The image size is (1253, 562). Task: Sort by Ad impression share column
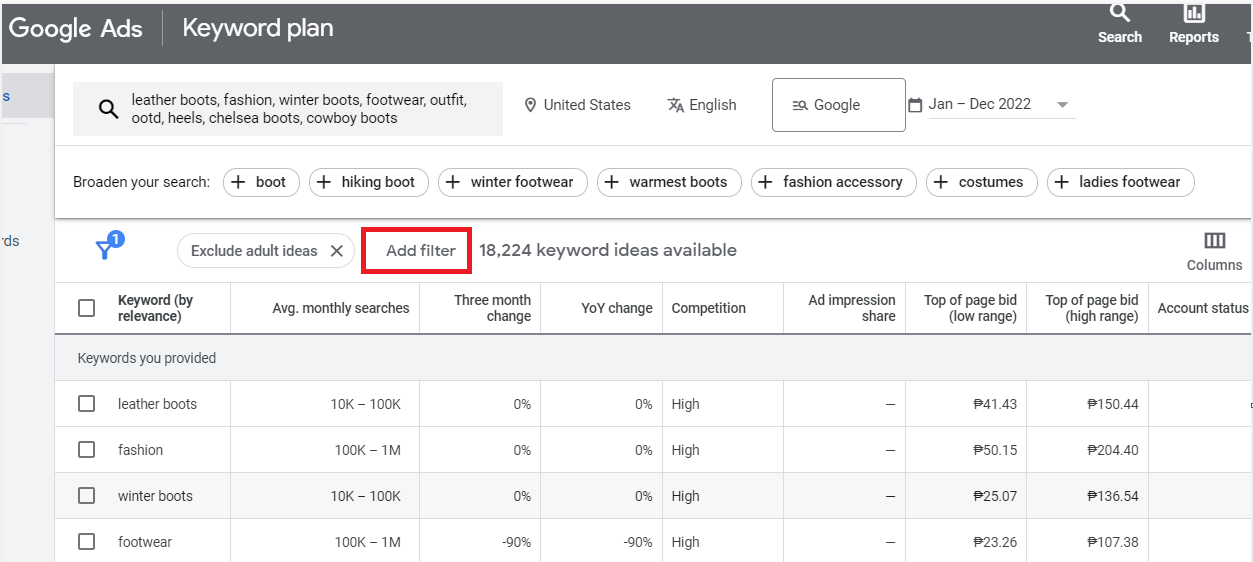[852, 308]
